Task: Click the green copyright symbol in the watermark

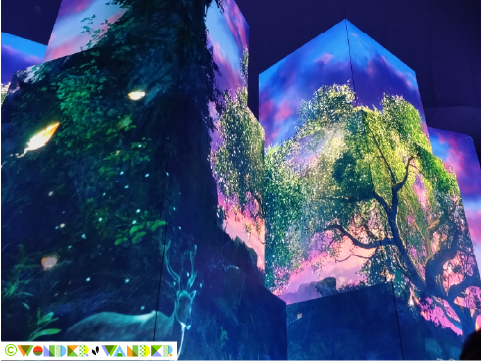Action: coord(11,350)
